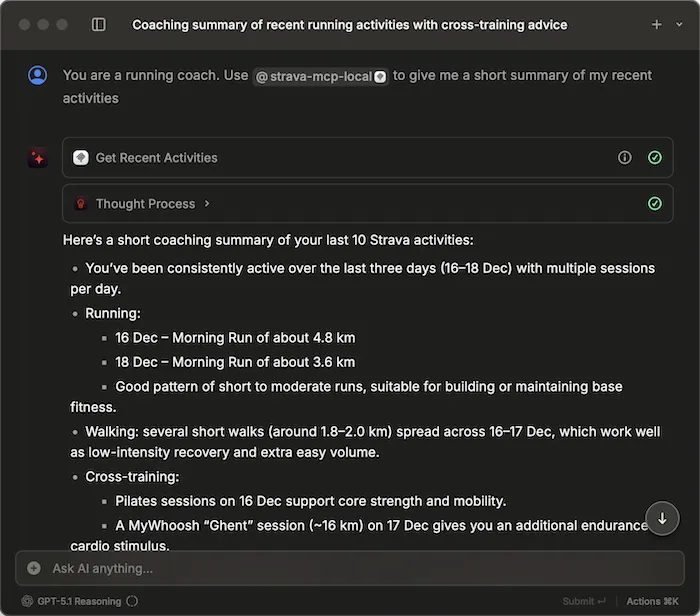Click Thought Process green check status
The image size is (700, 616).
(x=654, y=204)
